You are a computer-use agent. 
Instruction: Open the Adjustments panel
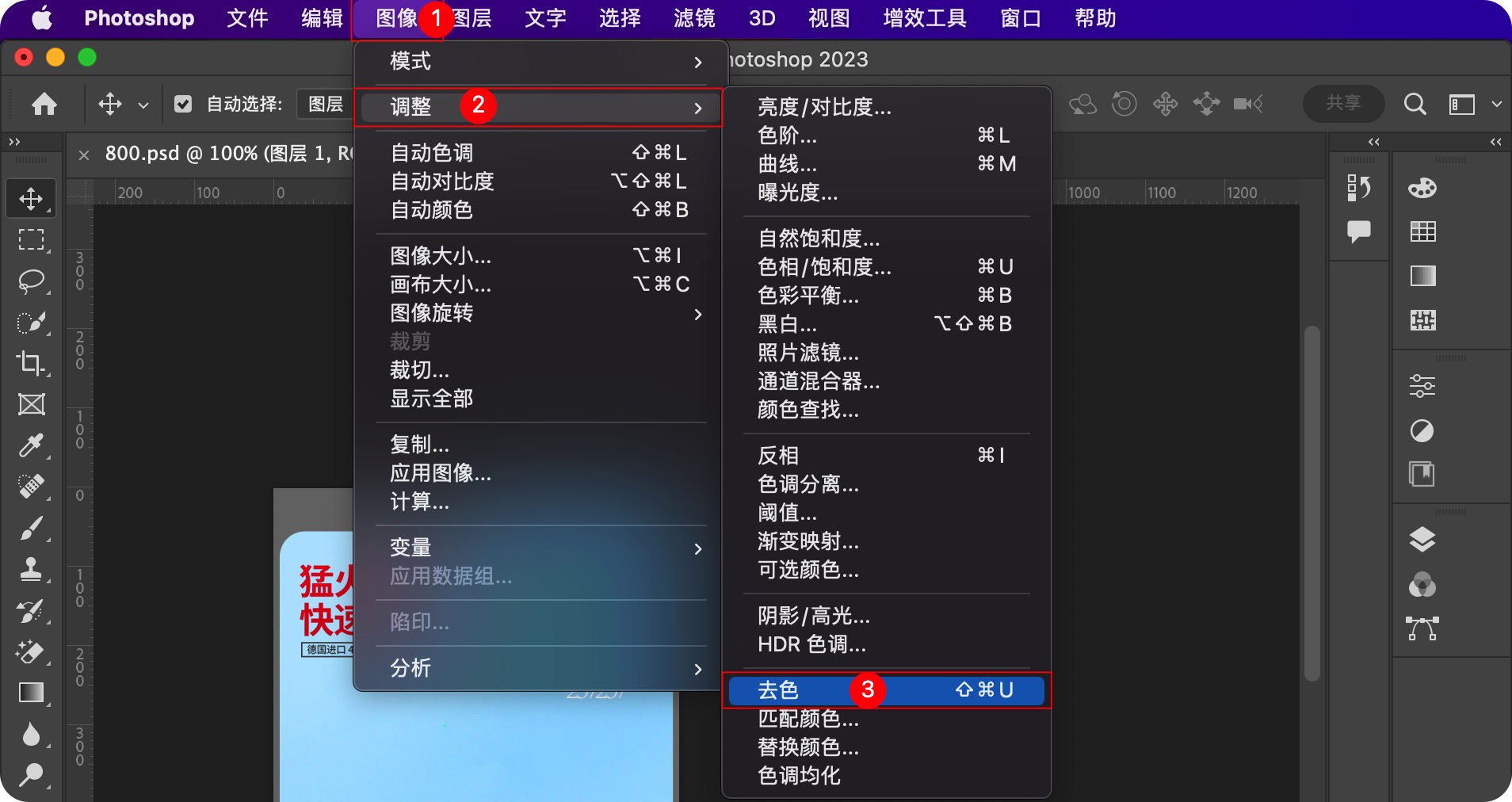[x=1422, y=386]
